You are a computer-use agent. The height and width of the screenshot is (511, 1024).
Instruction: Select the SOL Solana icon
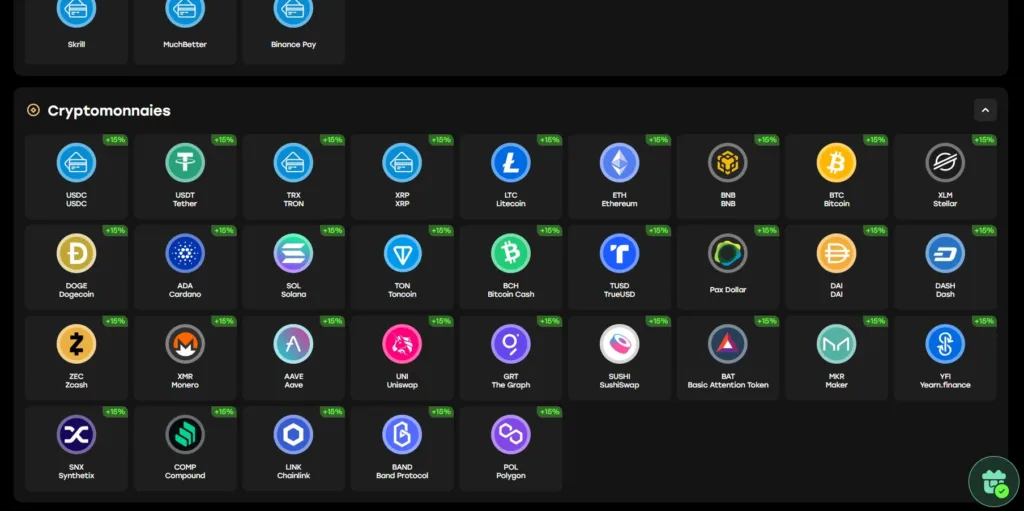293,253
